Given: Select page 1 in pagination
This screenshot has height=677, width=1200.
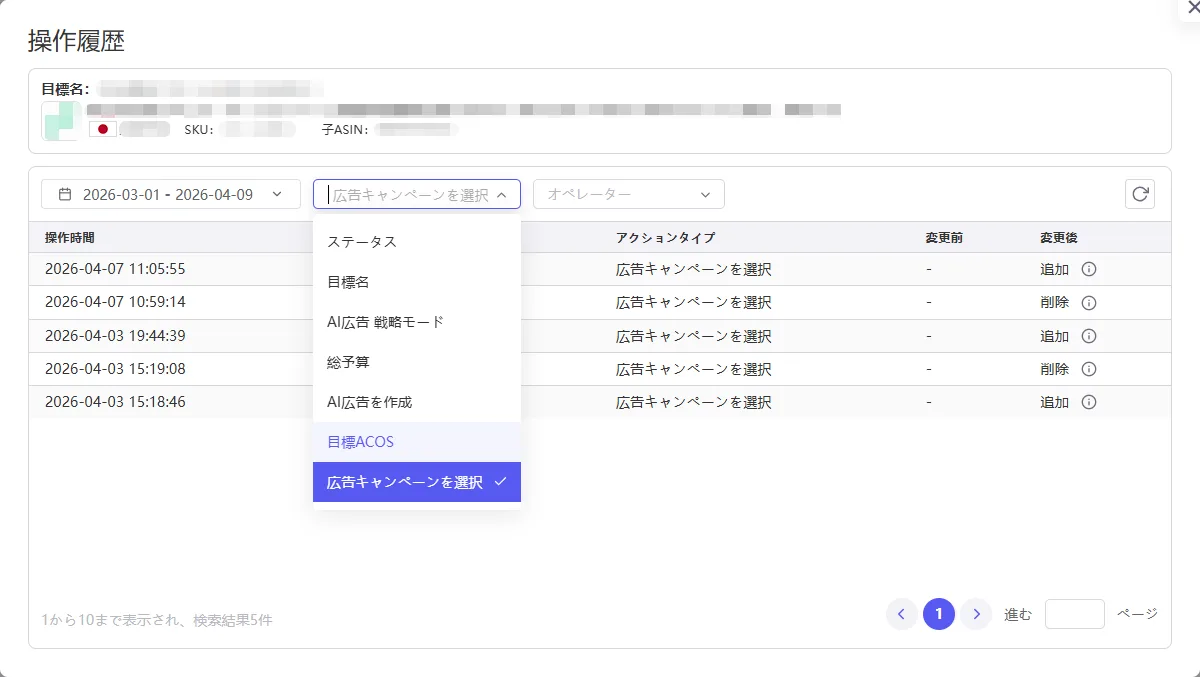Looking at the screenshot, I should pos(939,614).
